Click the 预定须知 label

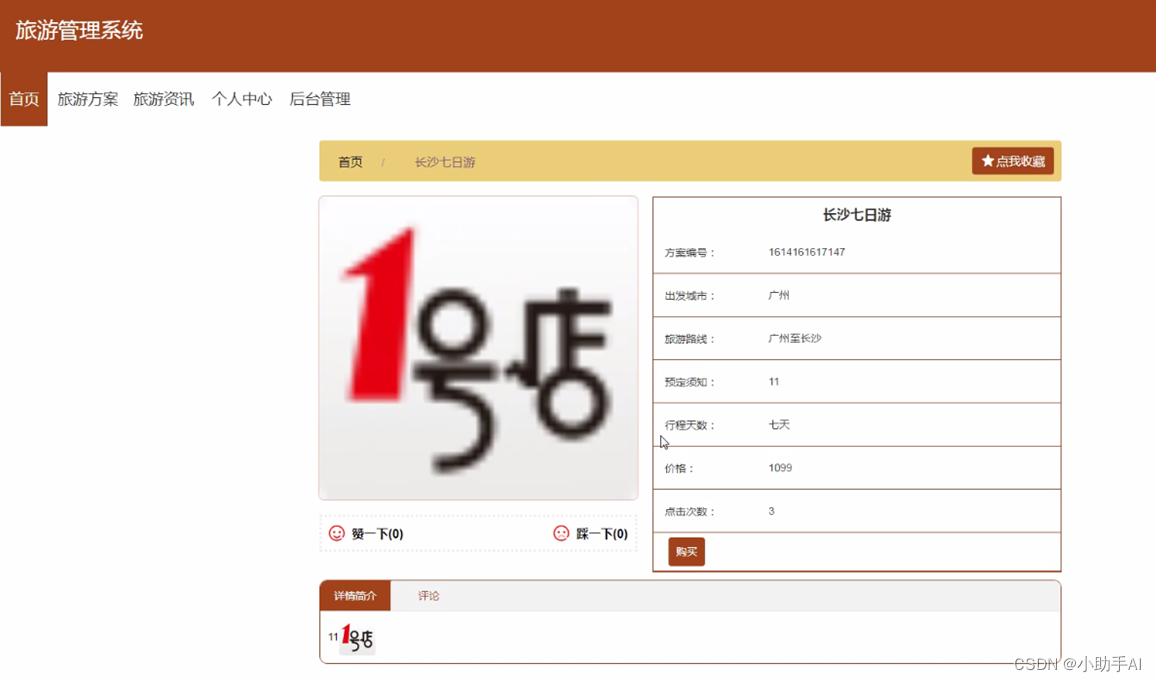coord(689,382)
